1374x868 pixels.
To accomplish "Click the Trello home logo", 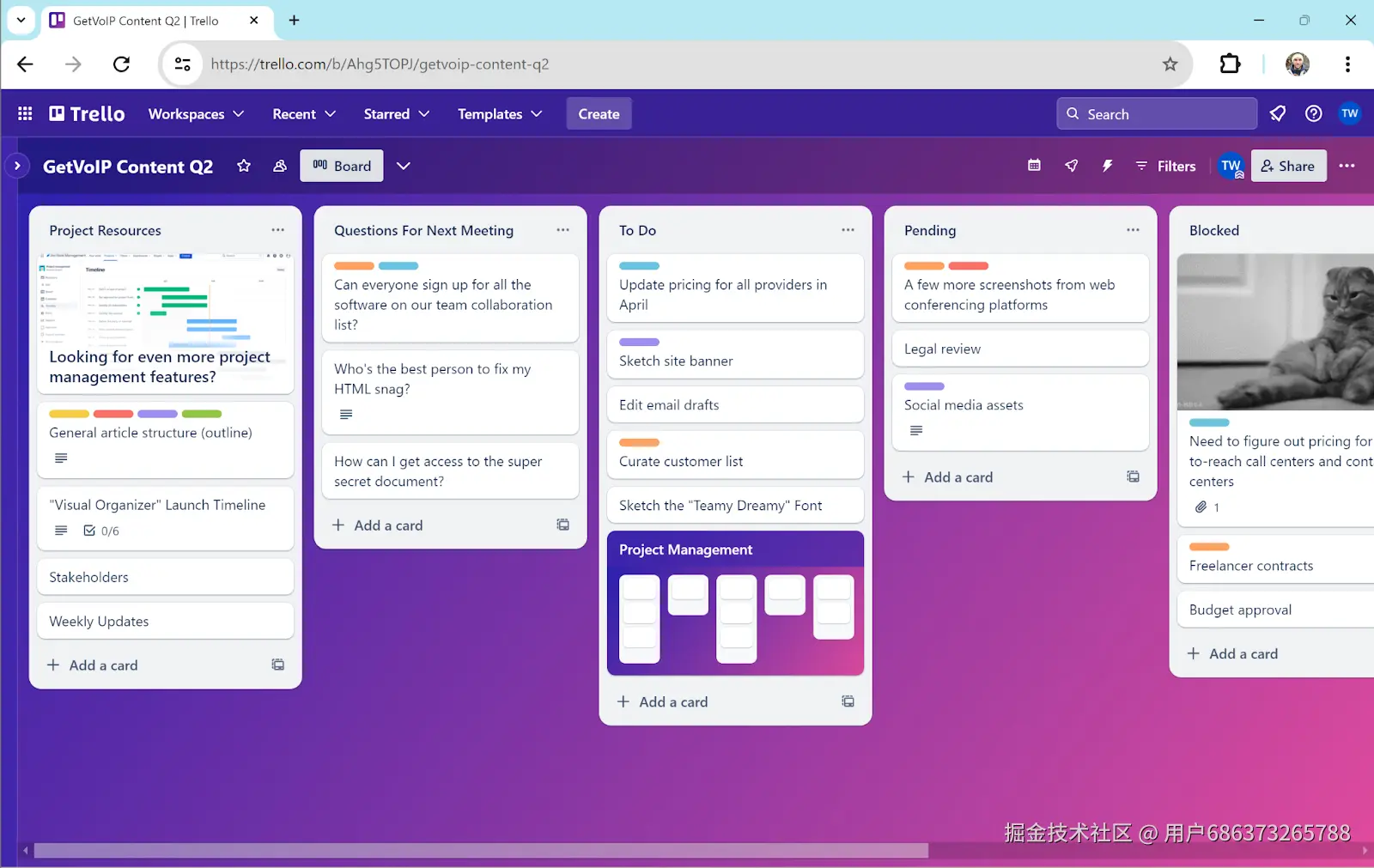I will [x=87, y=113].
